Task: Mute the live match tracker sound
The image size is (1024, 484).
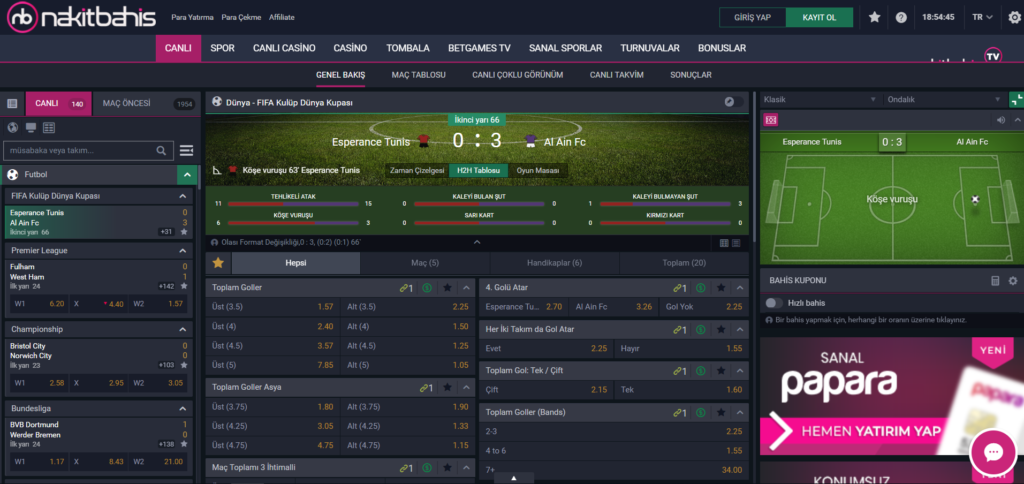Action: pos(999,120)
